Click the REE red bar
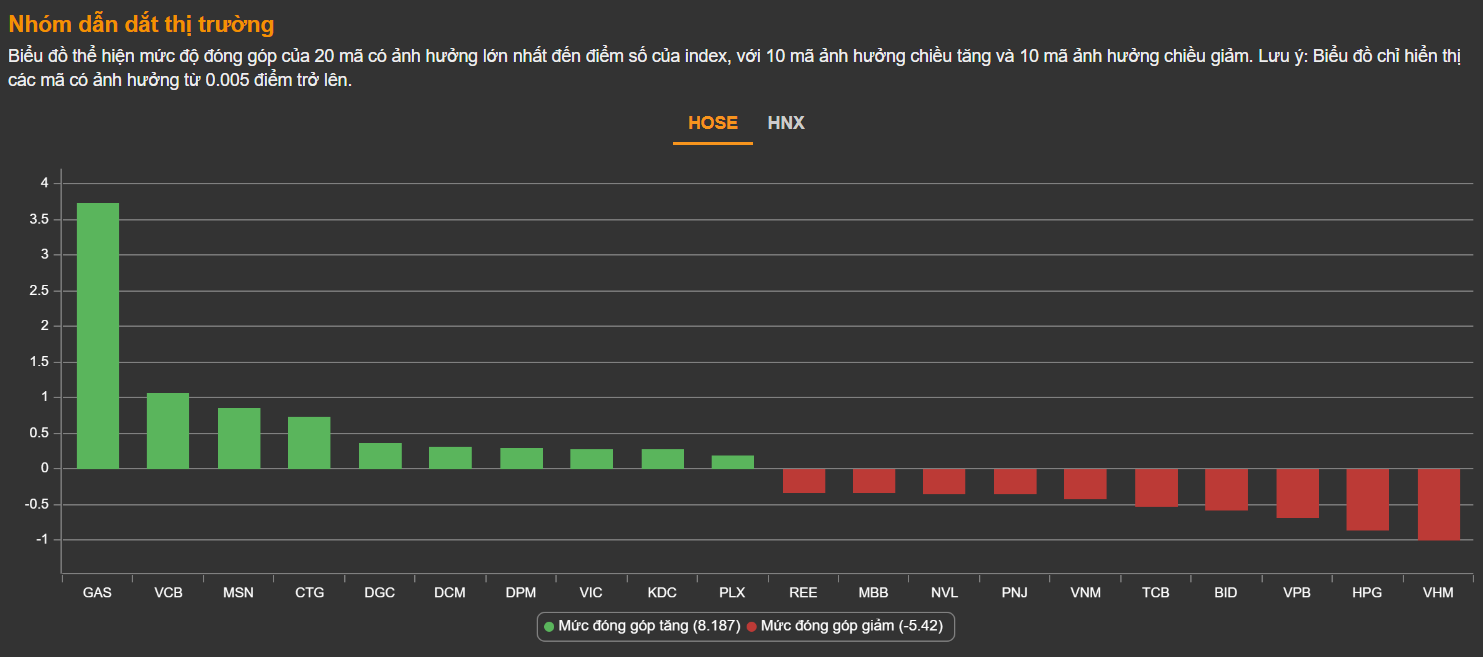Viewport: 1483px width, 657px height. [x=803, y=481]
